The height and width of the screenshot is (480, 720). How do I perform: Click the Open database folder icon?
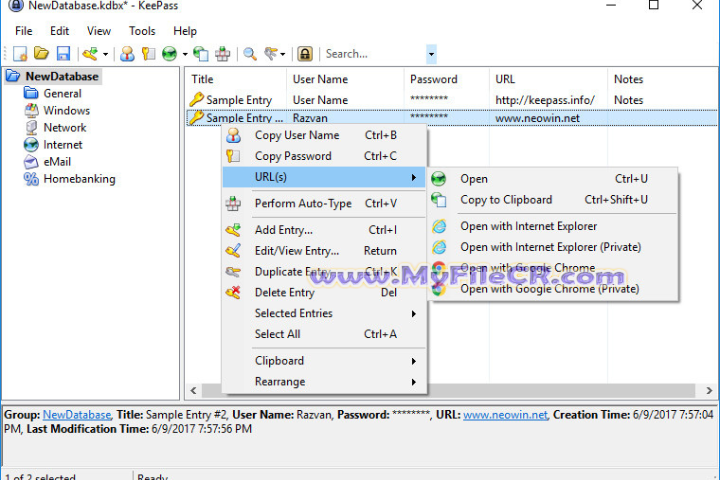pos(41,54)
